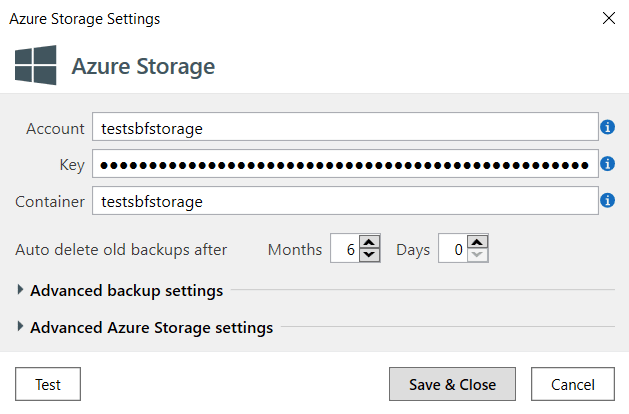Screen dimensions: 629x414
Task: Click the info icon beside Key field
Action: 607,164
